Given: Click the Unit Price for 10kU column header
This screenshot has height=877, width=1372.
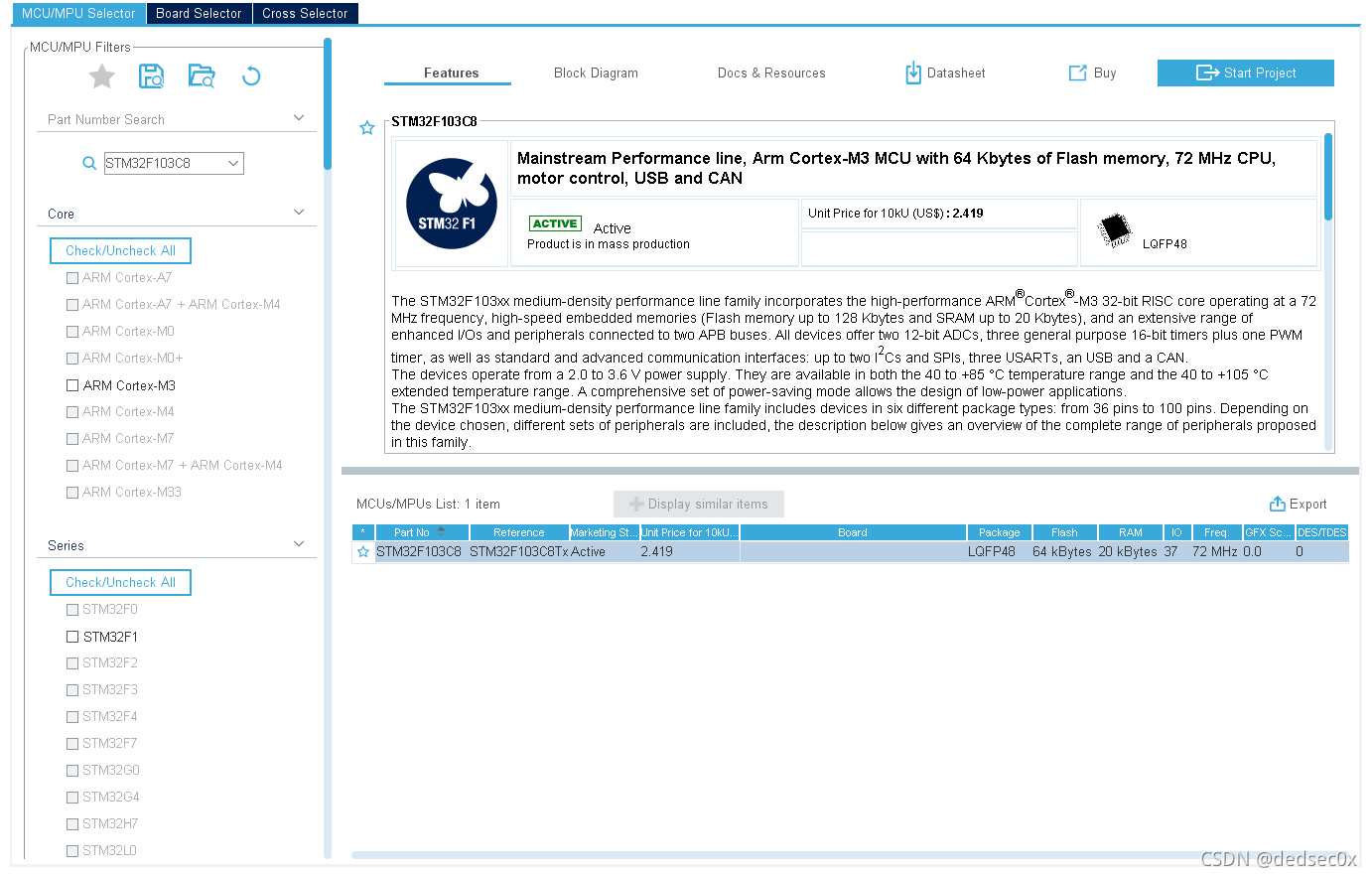Looking at the screenshot, I should click(x=690, y=532).
